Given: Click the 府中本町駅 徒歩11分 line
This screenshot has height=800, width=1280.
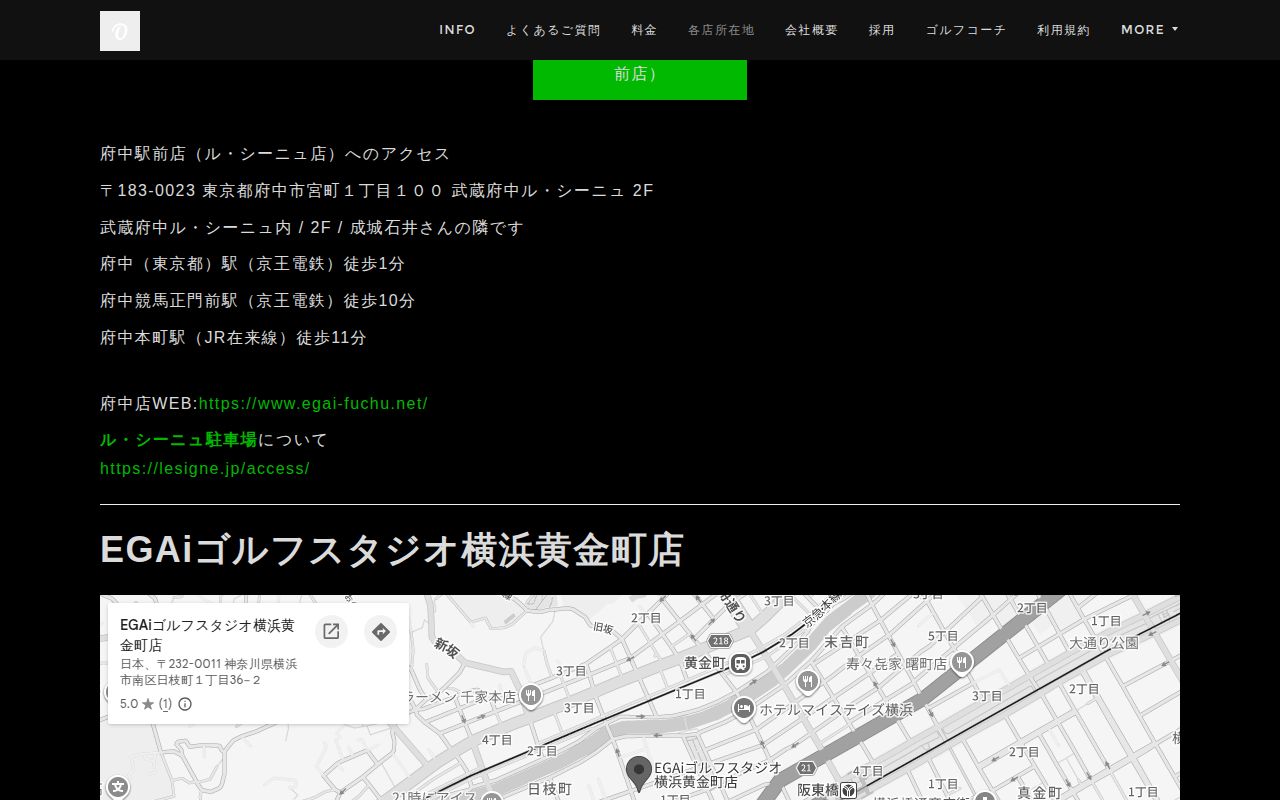Looking at the screenshot, I should click(233, 338).
